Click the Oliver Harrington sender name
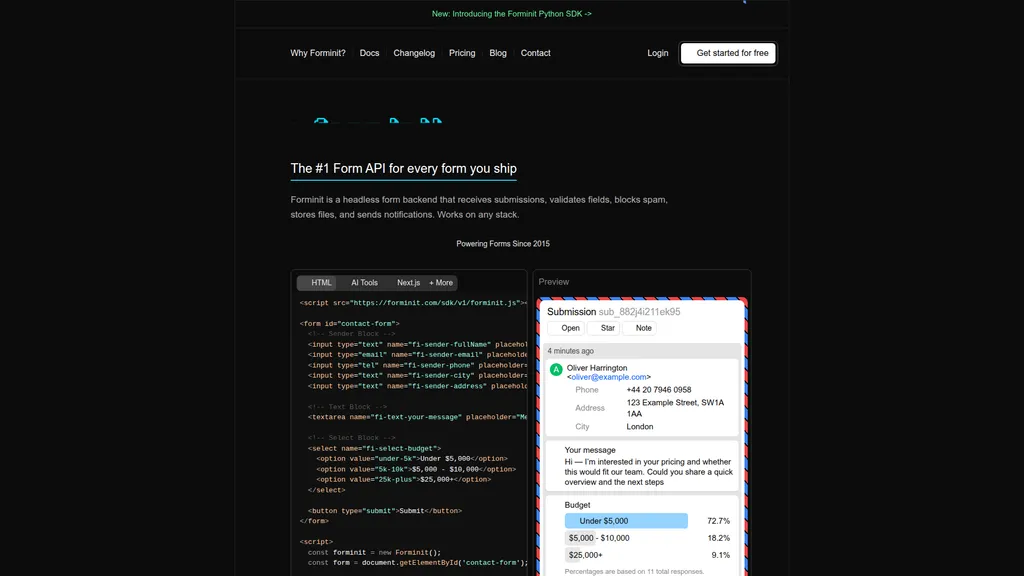 (597, 368)
